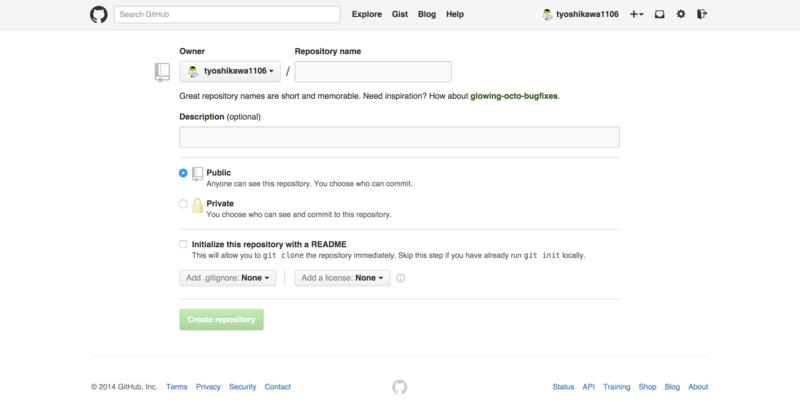The image size is (800, 402).
Task: Click the user avatar in header
Action: point(547,14)
